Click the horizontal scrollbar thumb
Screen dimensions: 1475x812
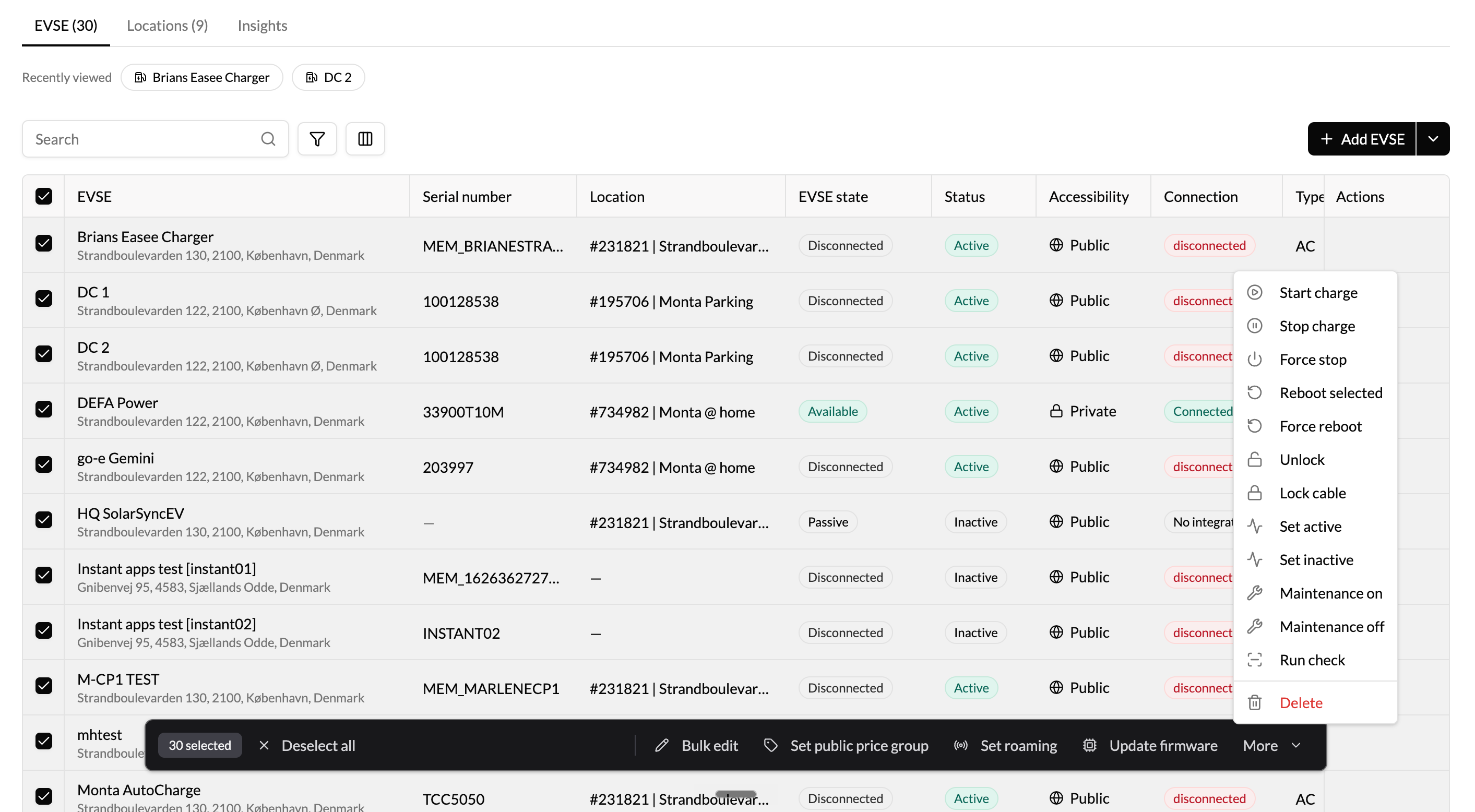pos(736,794)
